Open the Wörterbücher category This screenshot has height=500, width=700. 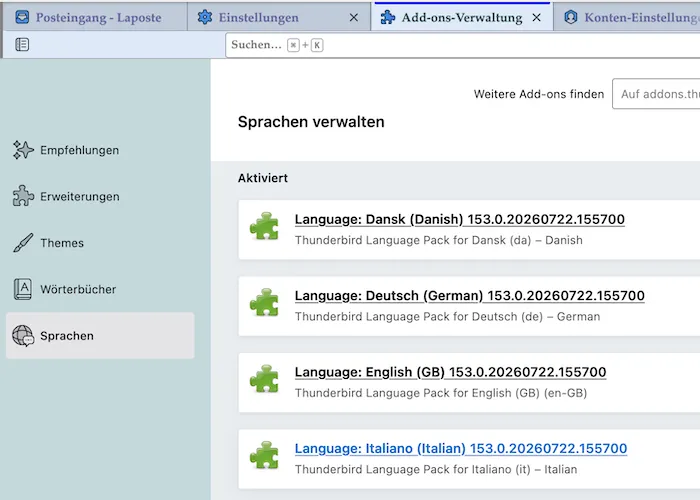(100, 289)
